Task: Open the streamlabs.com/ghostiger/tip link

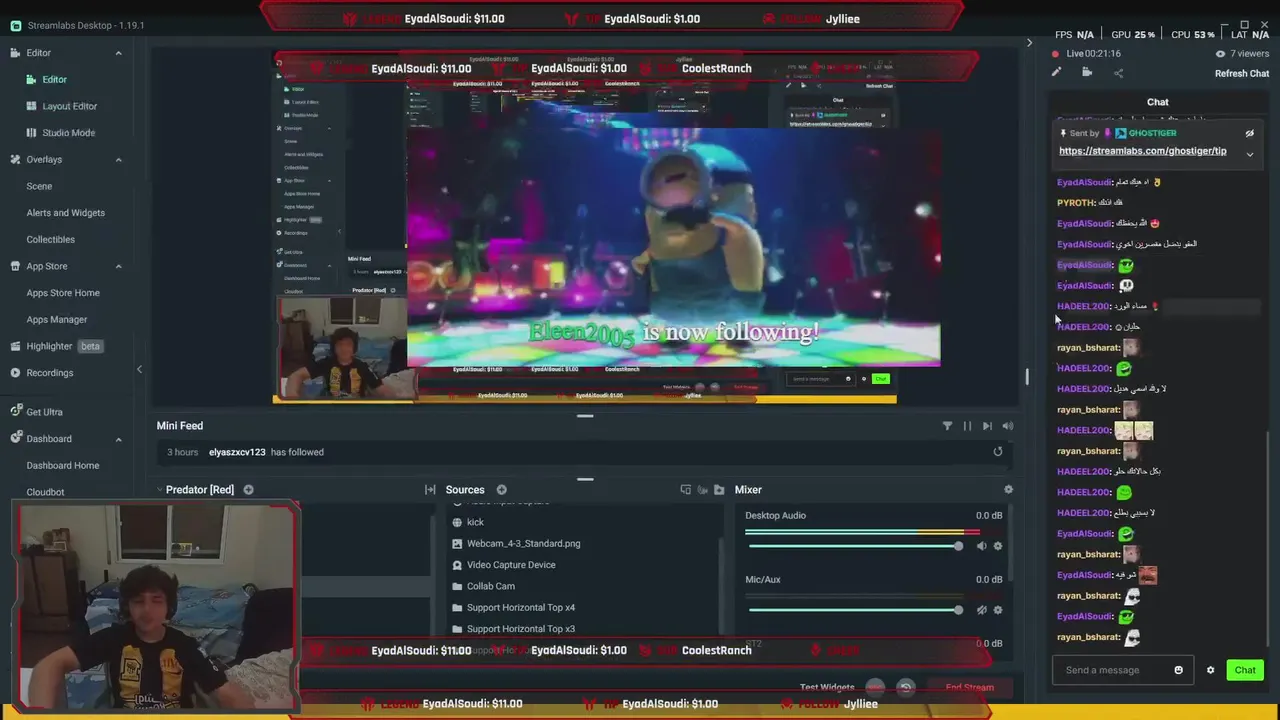Action: coord(1142,151)
